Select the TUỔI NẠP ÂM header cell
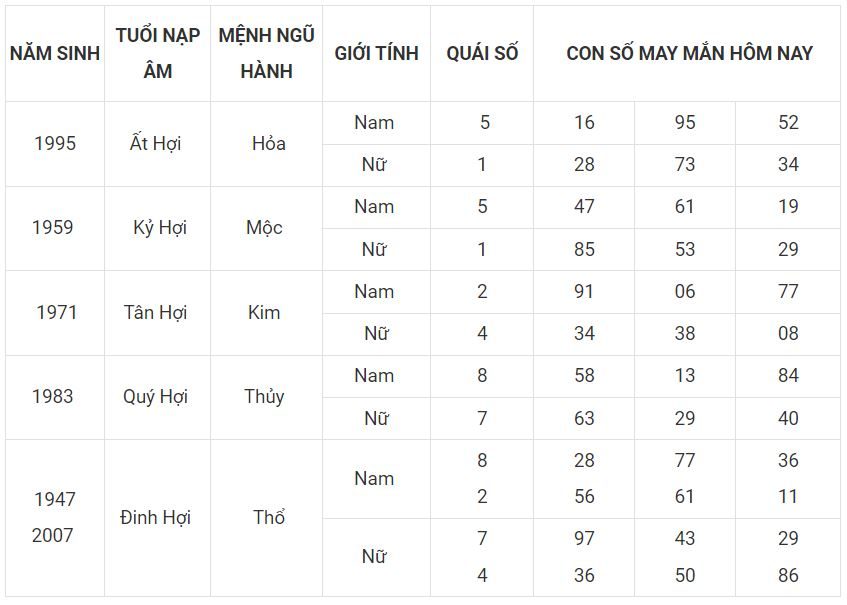This screenshot has height=605, width=847. [x=157, y=53]
